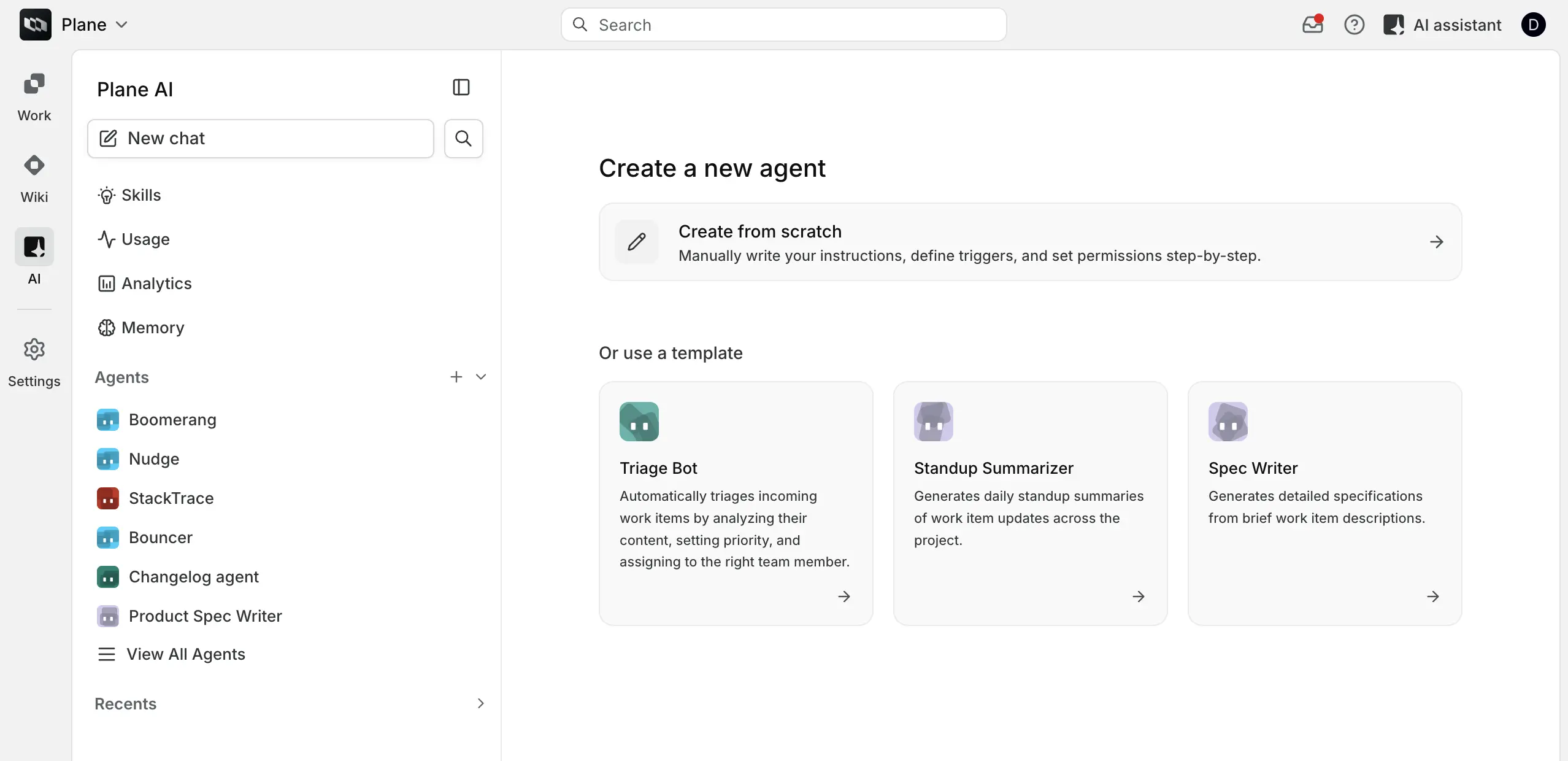Click the Plane logo icon
Image resolution: width=1568 pixels, height=761 pixels.
(x=35, y=25)
